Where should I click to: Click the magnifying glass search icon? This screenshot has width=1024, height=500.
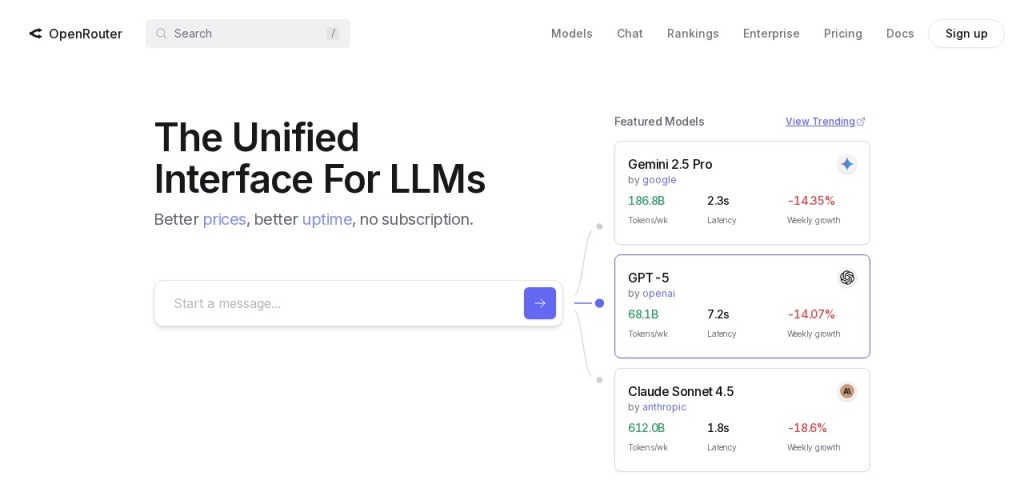click(x=161, y=34)
